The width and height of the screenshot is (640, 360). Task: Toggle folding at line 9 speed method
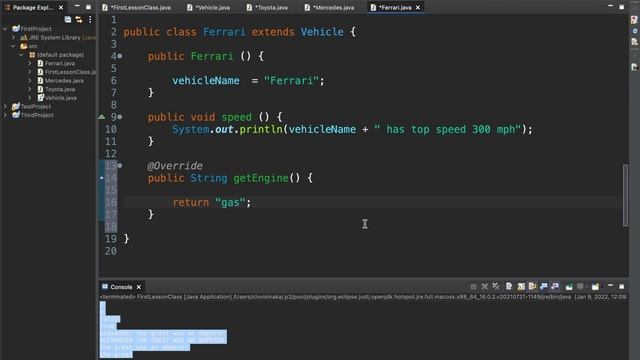(120, 117)
